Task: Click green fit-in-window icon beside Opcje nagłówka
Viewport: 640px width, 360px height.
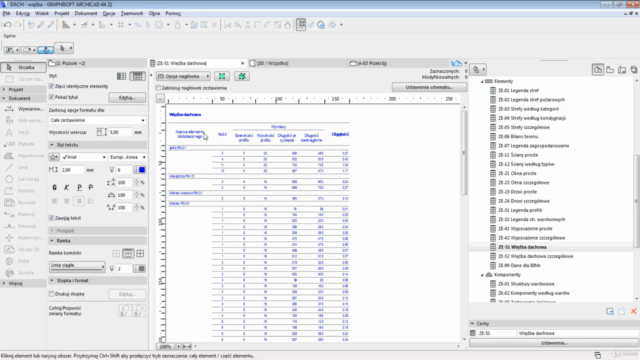Action: [x=222, y=76]
